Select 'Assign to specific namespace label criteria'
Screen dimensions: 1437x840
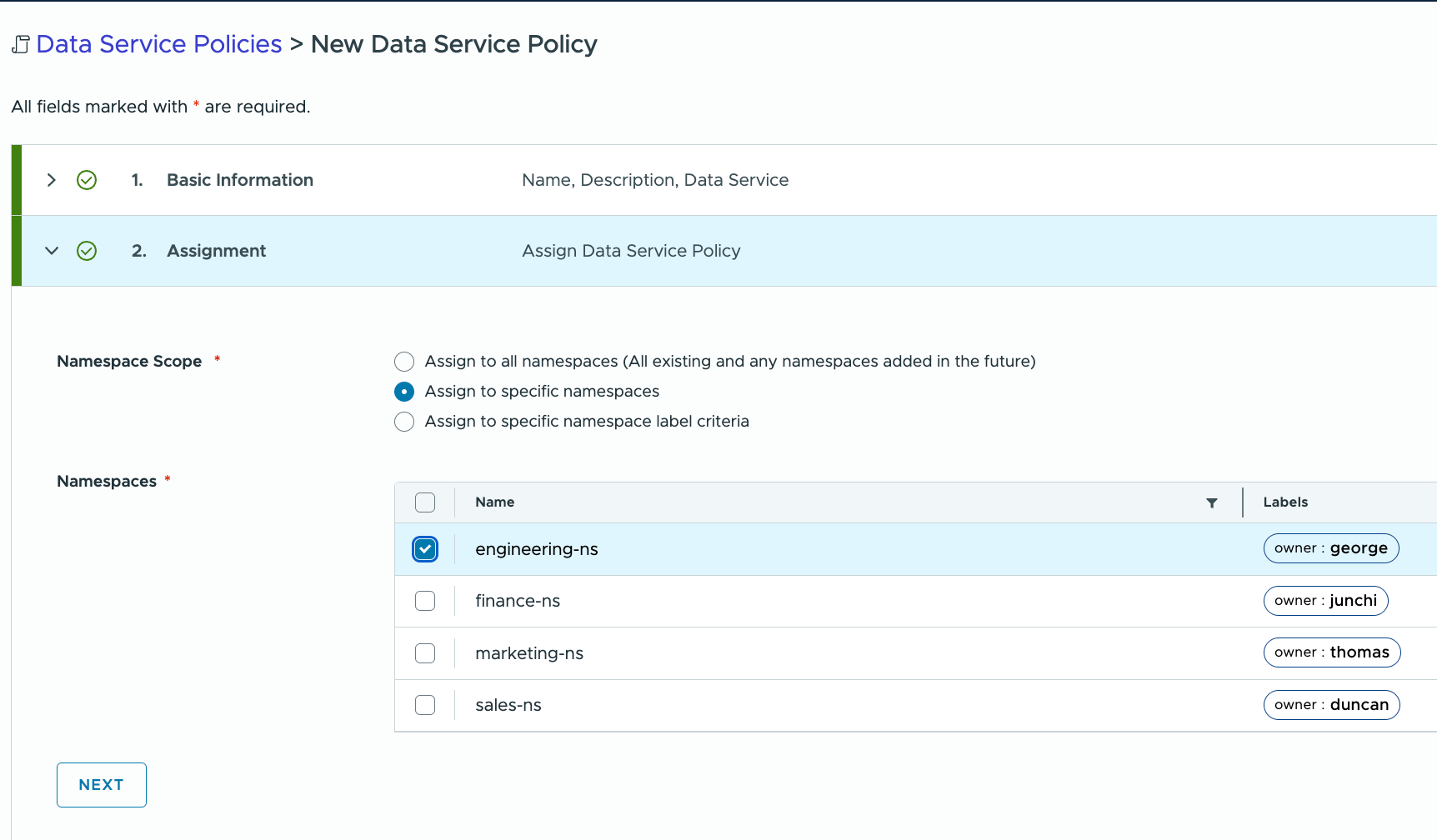pyautogui.click(x=404, y=422)
